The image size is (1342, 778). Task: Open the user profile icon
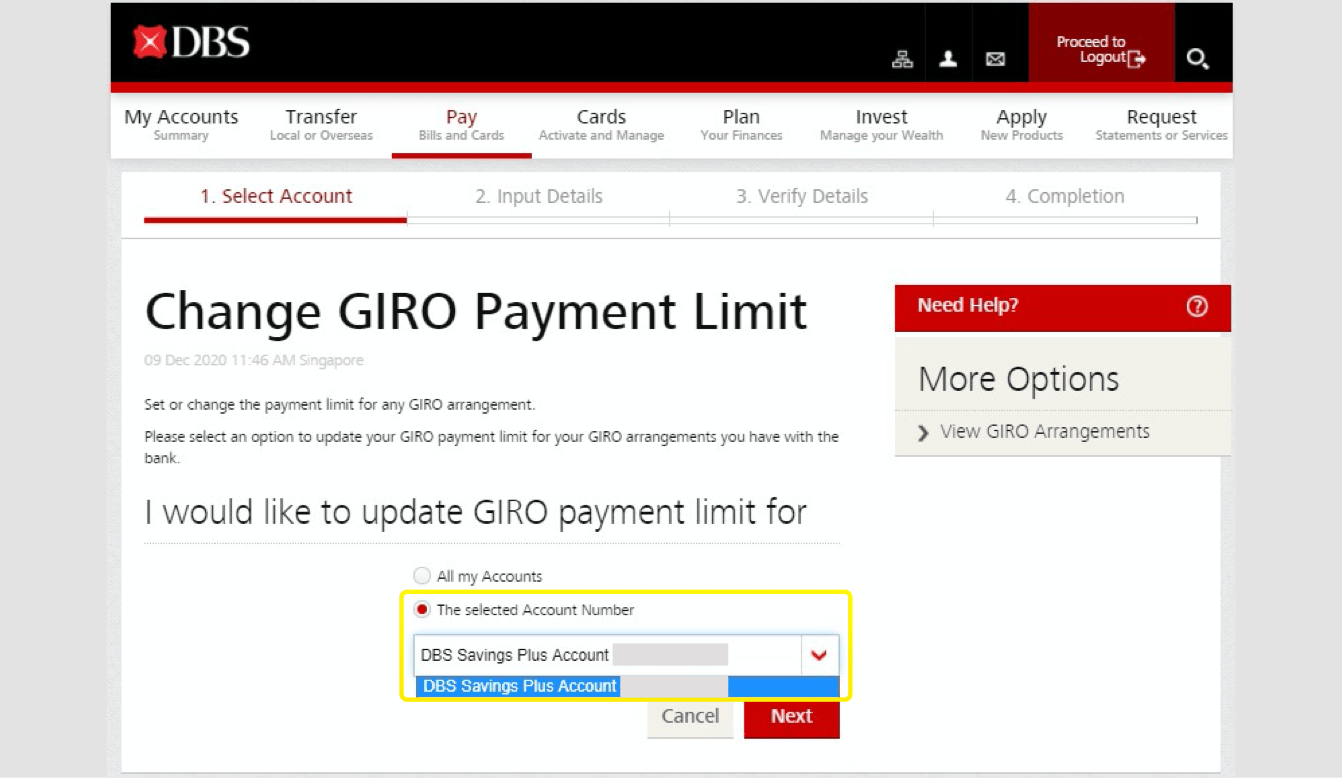948,59
